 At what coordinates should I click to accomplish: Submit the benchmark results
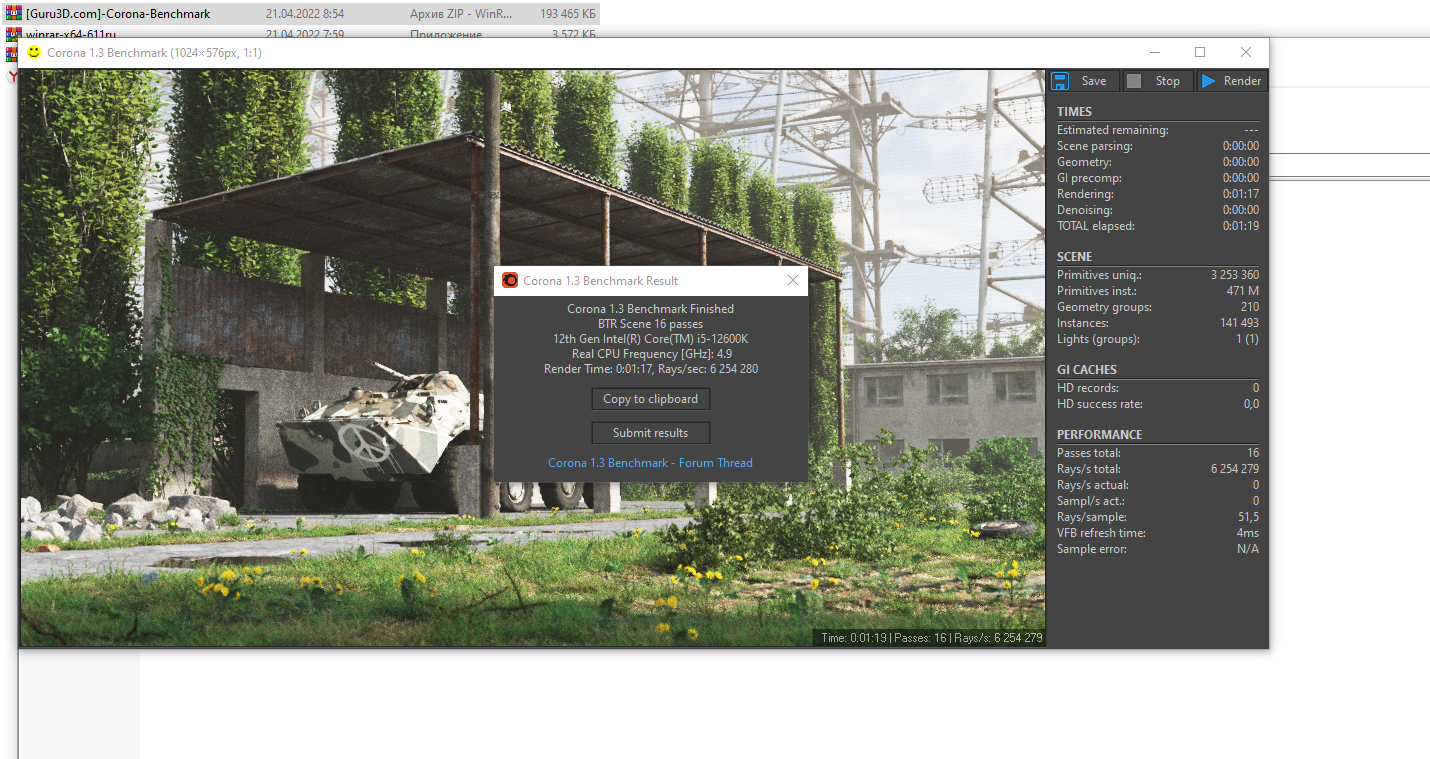(650, 433)
